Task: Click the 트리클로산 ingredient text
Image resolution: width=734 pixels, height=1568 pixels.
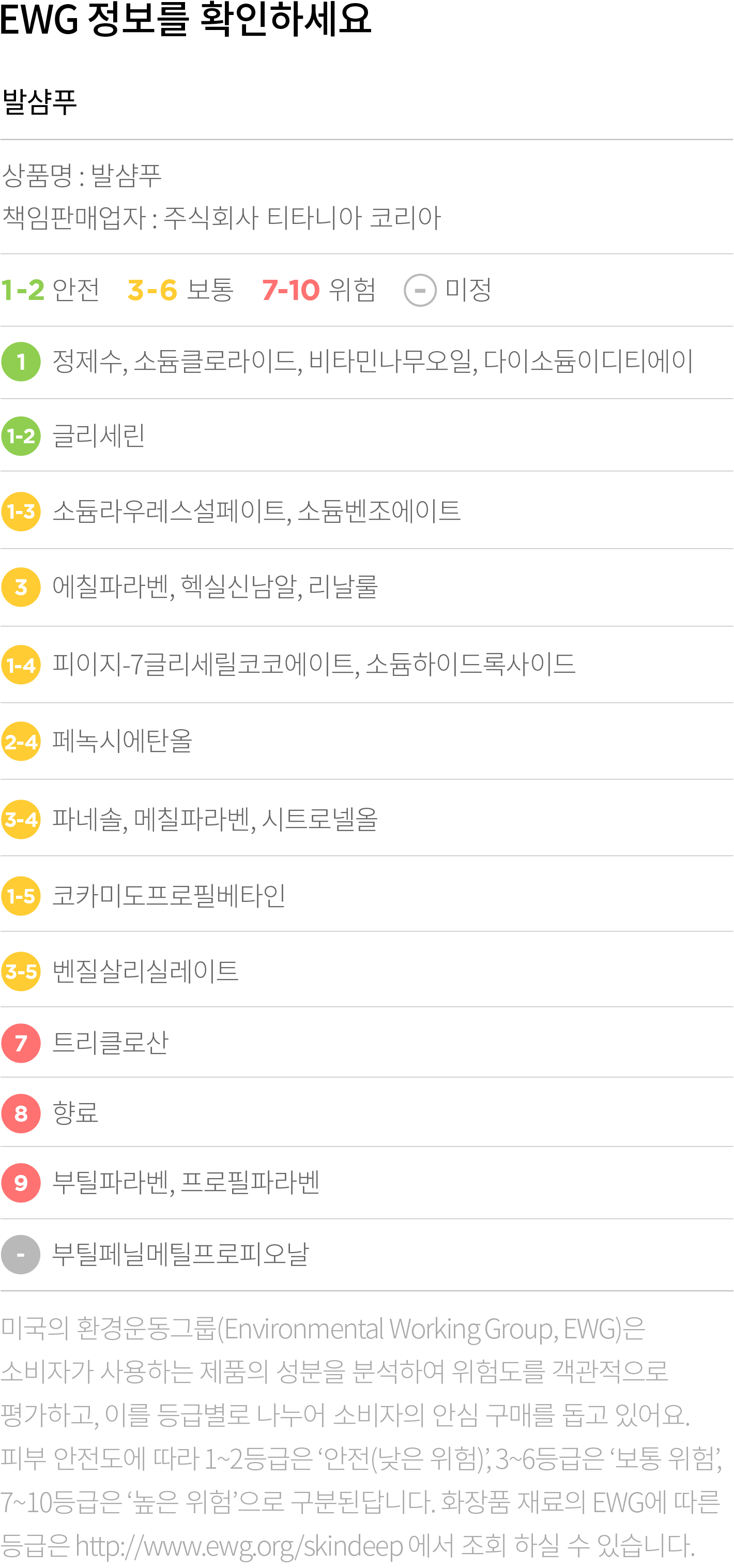Action: (x=110, y=1043)
